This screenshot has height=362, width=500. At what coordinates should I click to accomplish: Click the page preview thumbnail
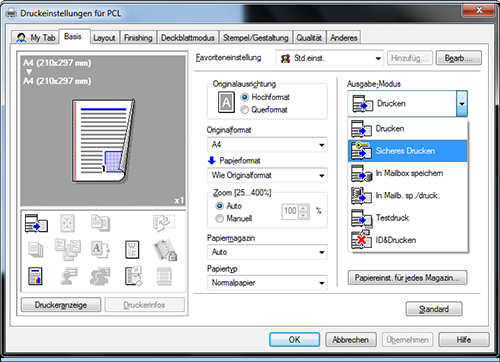(103, 141)
